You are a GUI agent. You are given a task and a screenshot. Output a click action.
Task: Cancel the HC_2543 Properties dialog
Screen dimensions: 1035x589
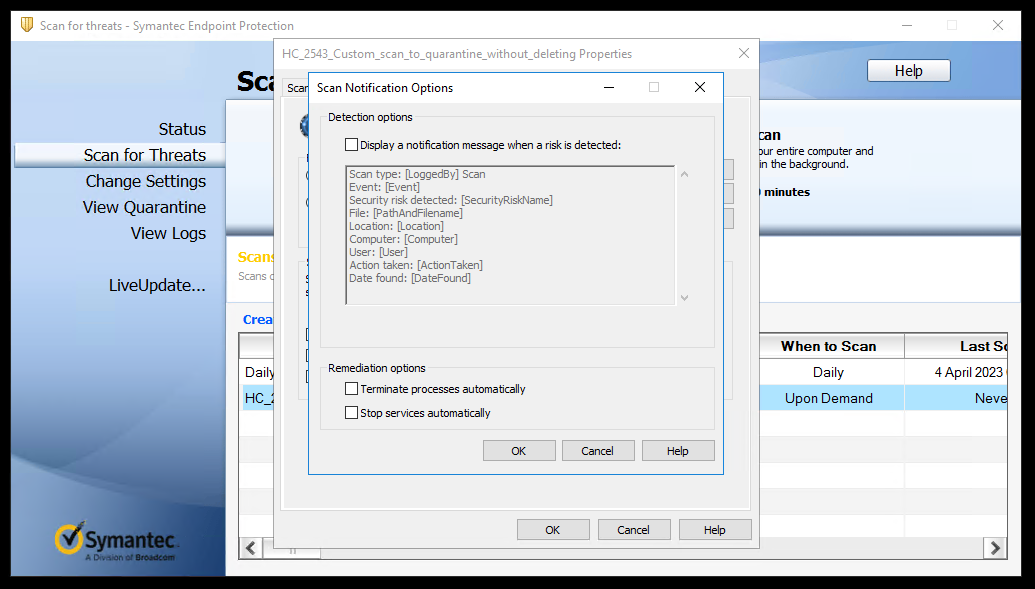tap(634, 529)
